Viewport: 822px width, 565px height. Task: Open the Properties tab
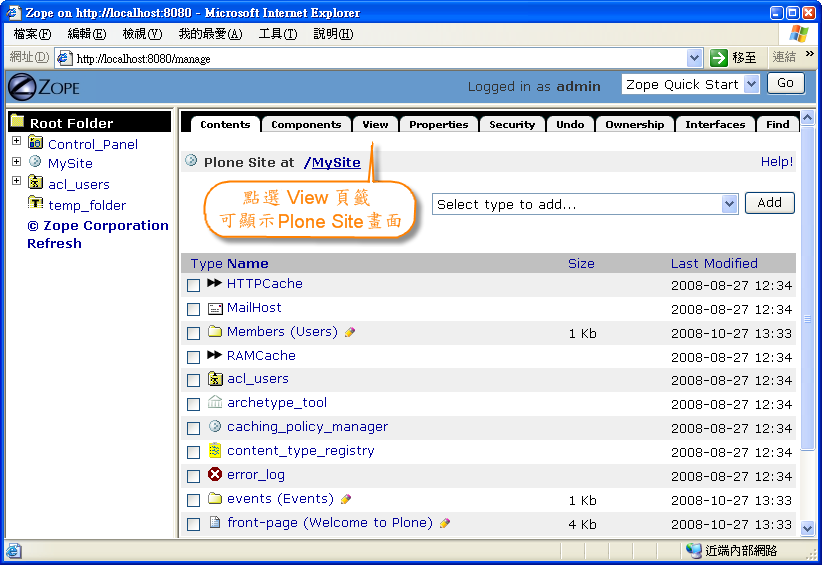(439, 124)
